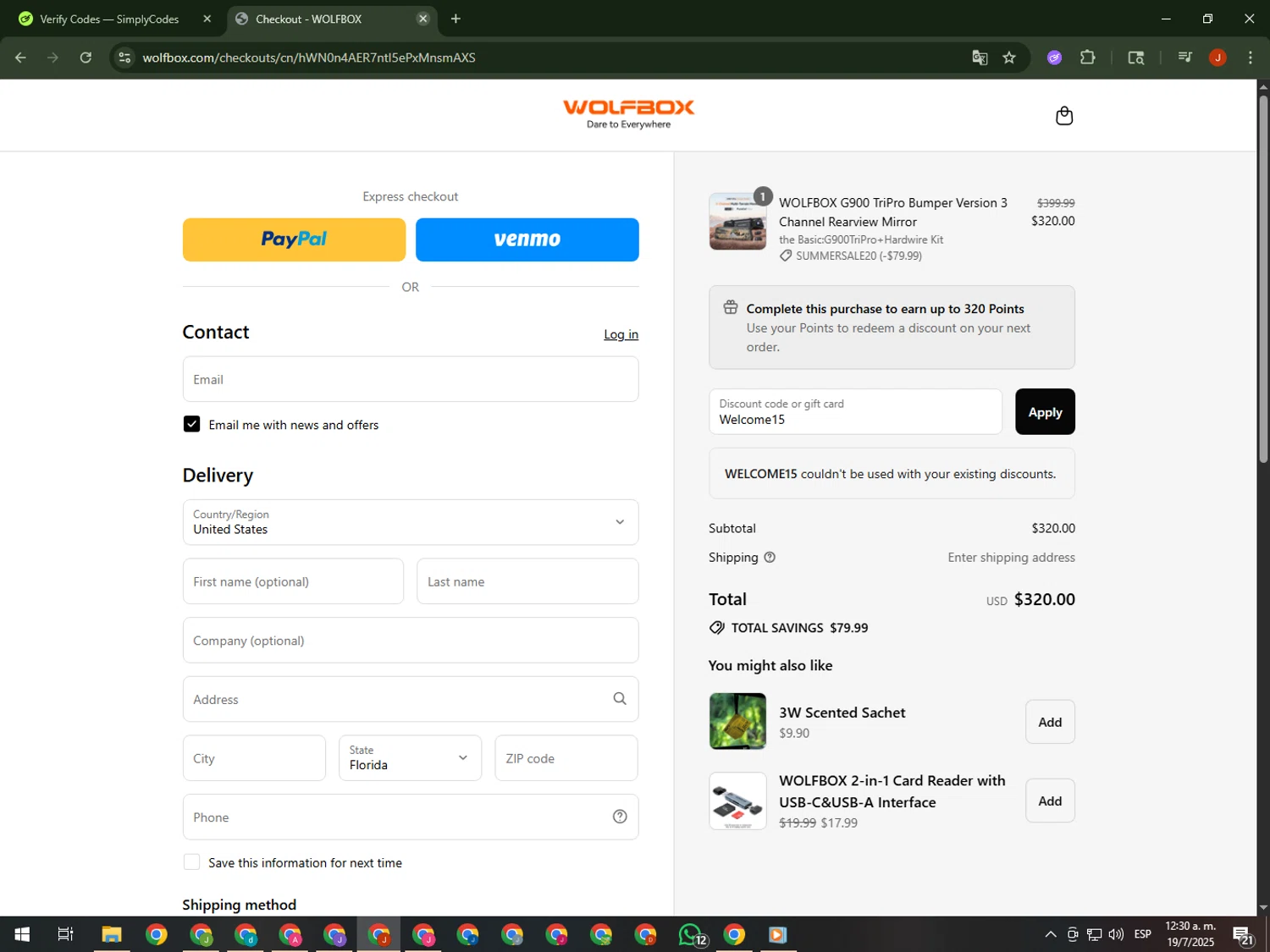1270x952 pixels.
Task: Add 3W Scented Sachet to order
Action: point(1050,722)
